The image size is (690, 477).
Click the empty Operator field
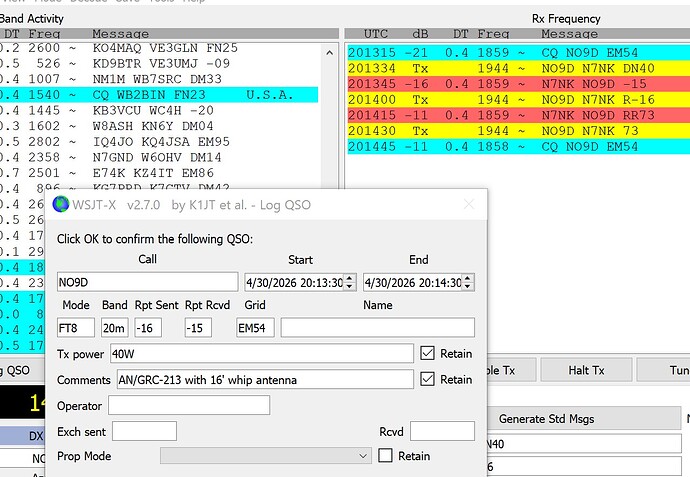click(x=189, y=405)
